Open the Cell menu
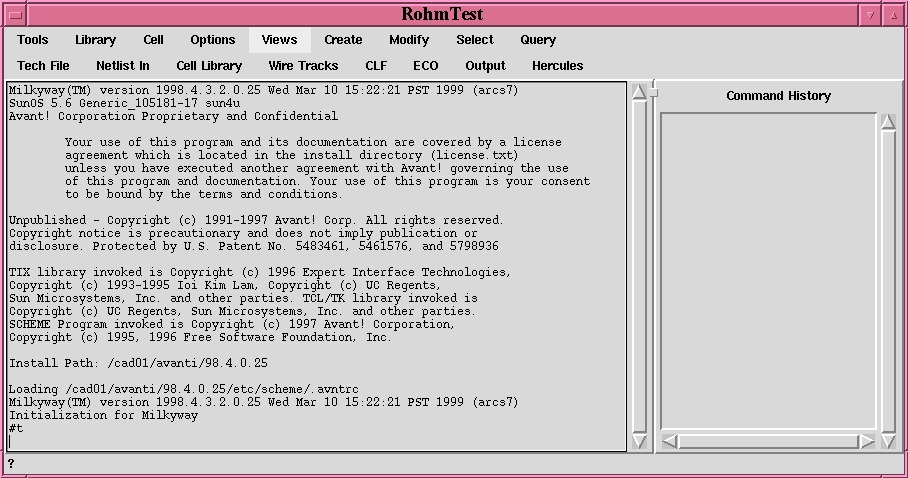908x478 pixels. point(153,40)
